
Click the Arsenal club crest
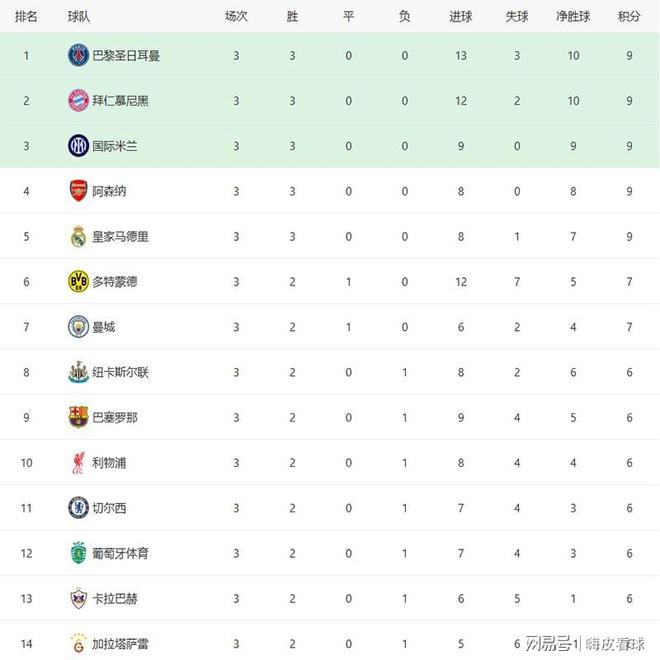click(78, 191)
